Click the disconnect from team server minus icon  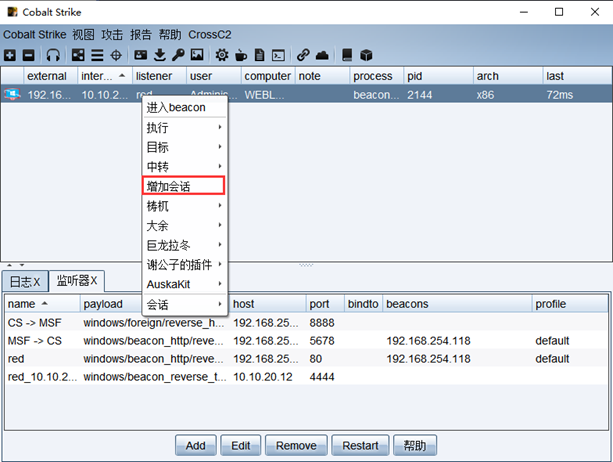[29, 55]
